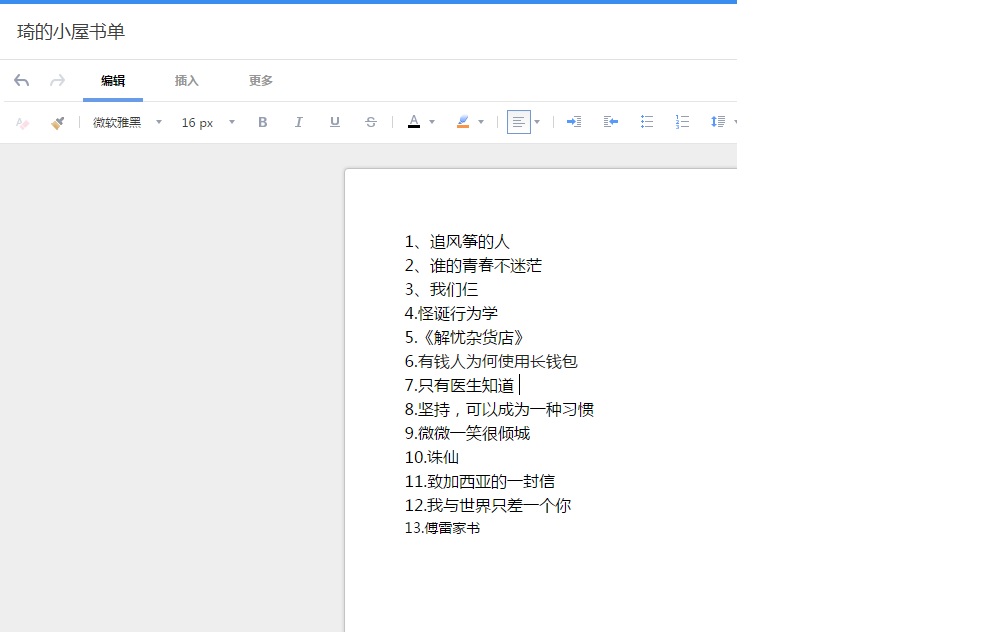Image resolution: width=1000 pixels, height=632 pixels.
Task: Expand the text alignment dropdown arrow
Action: coord(537,122)
